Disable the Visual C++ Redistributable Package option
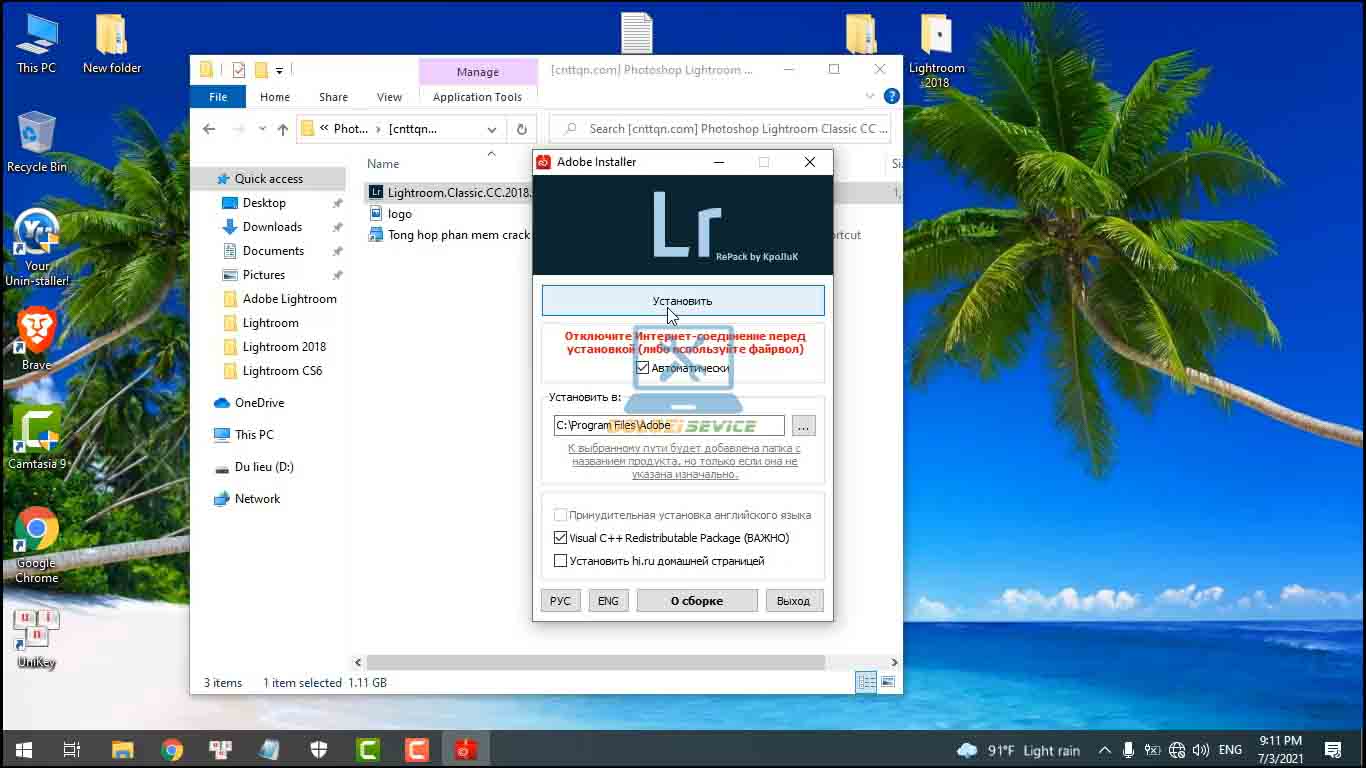 click(x=560, y=537)
